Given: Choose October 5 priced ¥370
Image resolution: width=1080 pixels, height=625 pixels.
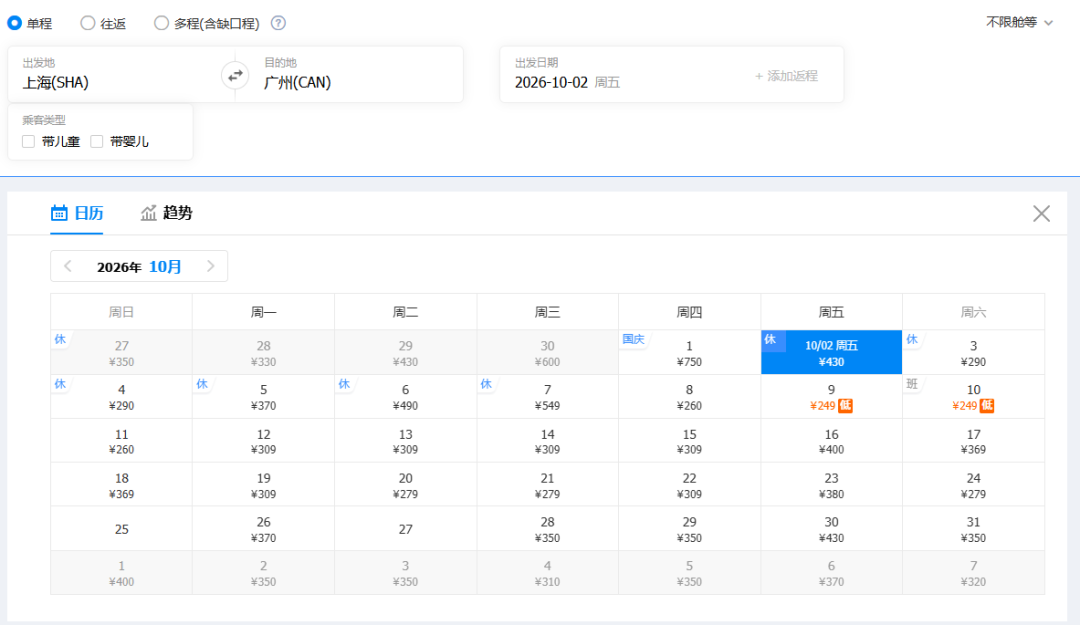Looking at the screenshot, I should [x=264, y=397].
